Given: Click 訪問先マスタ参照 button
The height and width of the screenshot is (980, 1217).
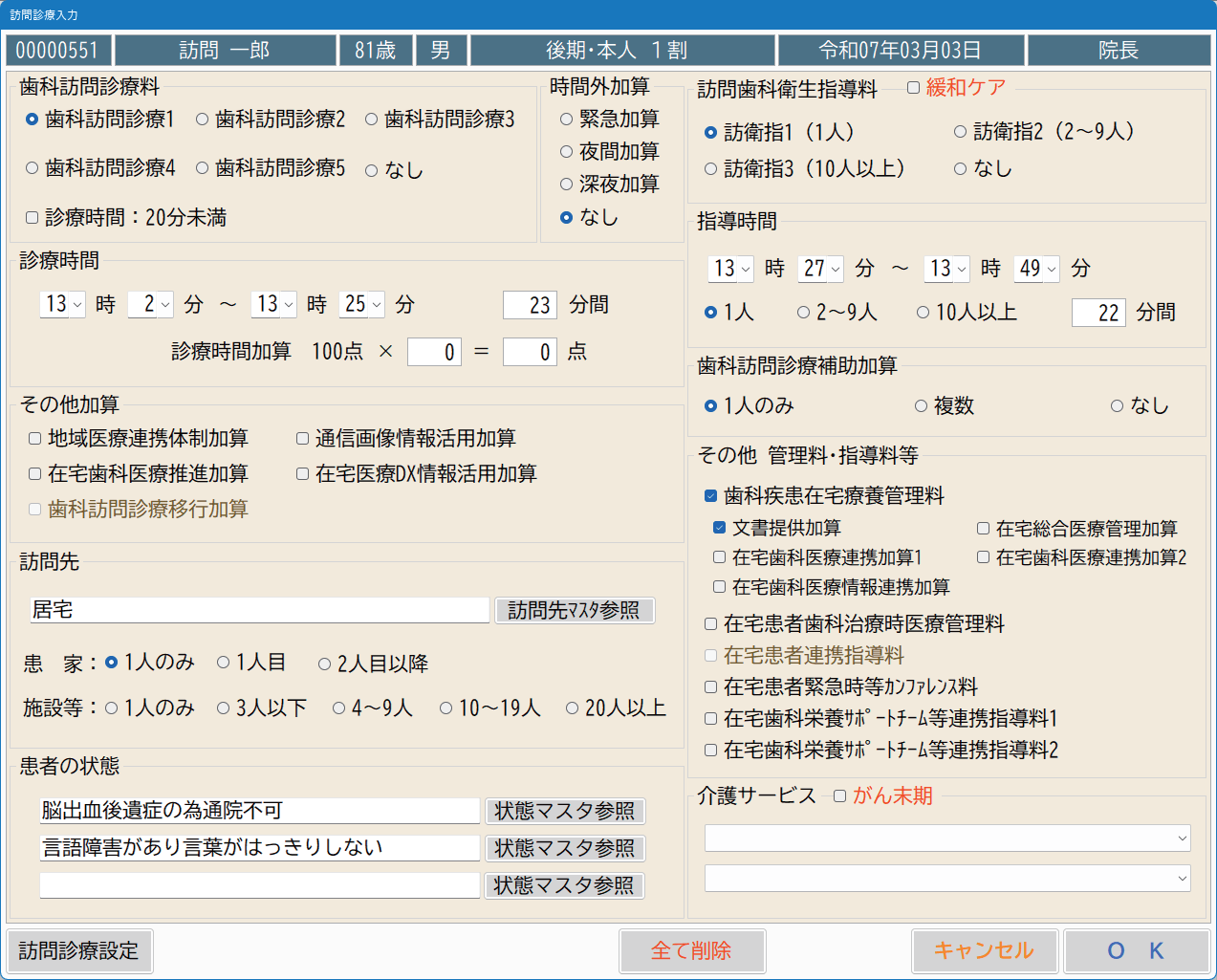Looking at the screenshot, I should click(574, 611).
